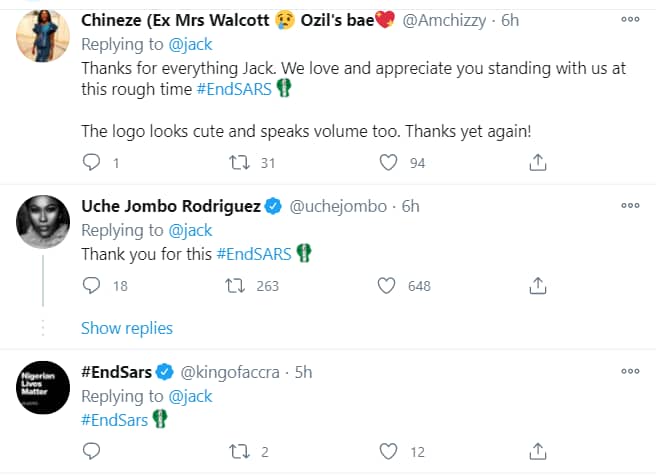
Task: Share Uche Jombo Rodriguez's tweet
Action: click(x=537, y=286)
